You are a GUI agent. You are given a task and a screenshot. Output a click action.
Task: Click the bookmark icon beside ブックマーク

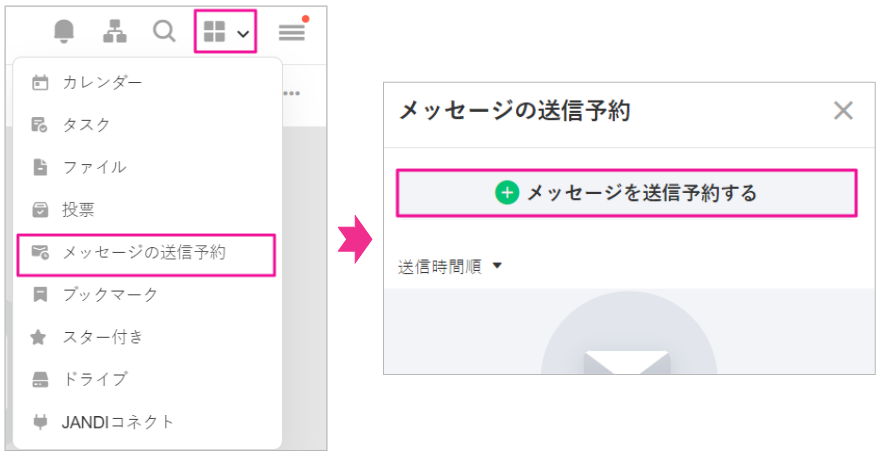click(40, 294)
